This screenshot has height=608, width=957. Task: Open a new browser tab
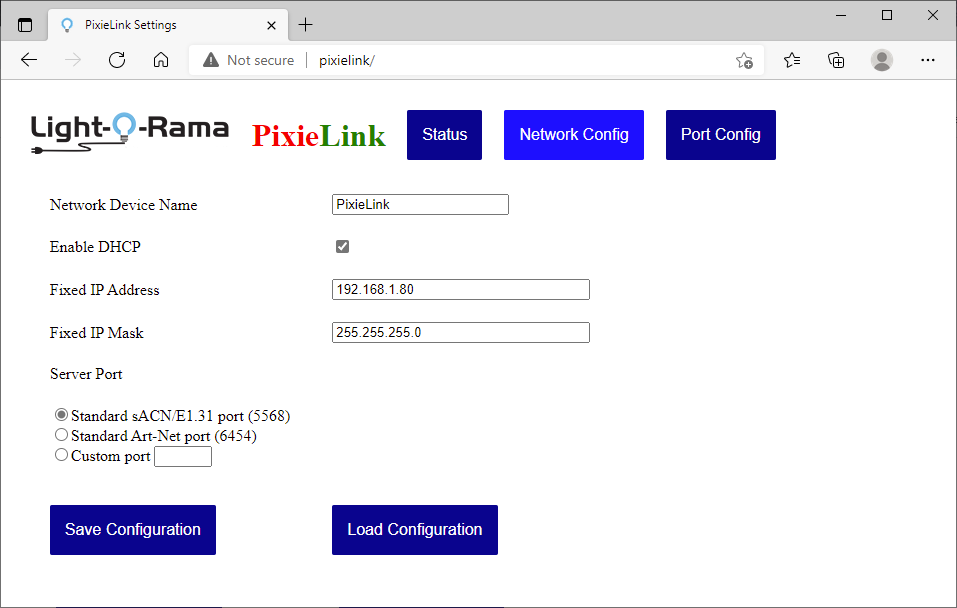(x=305, y=24)
